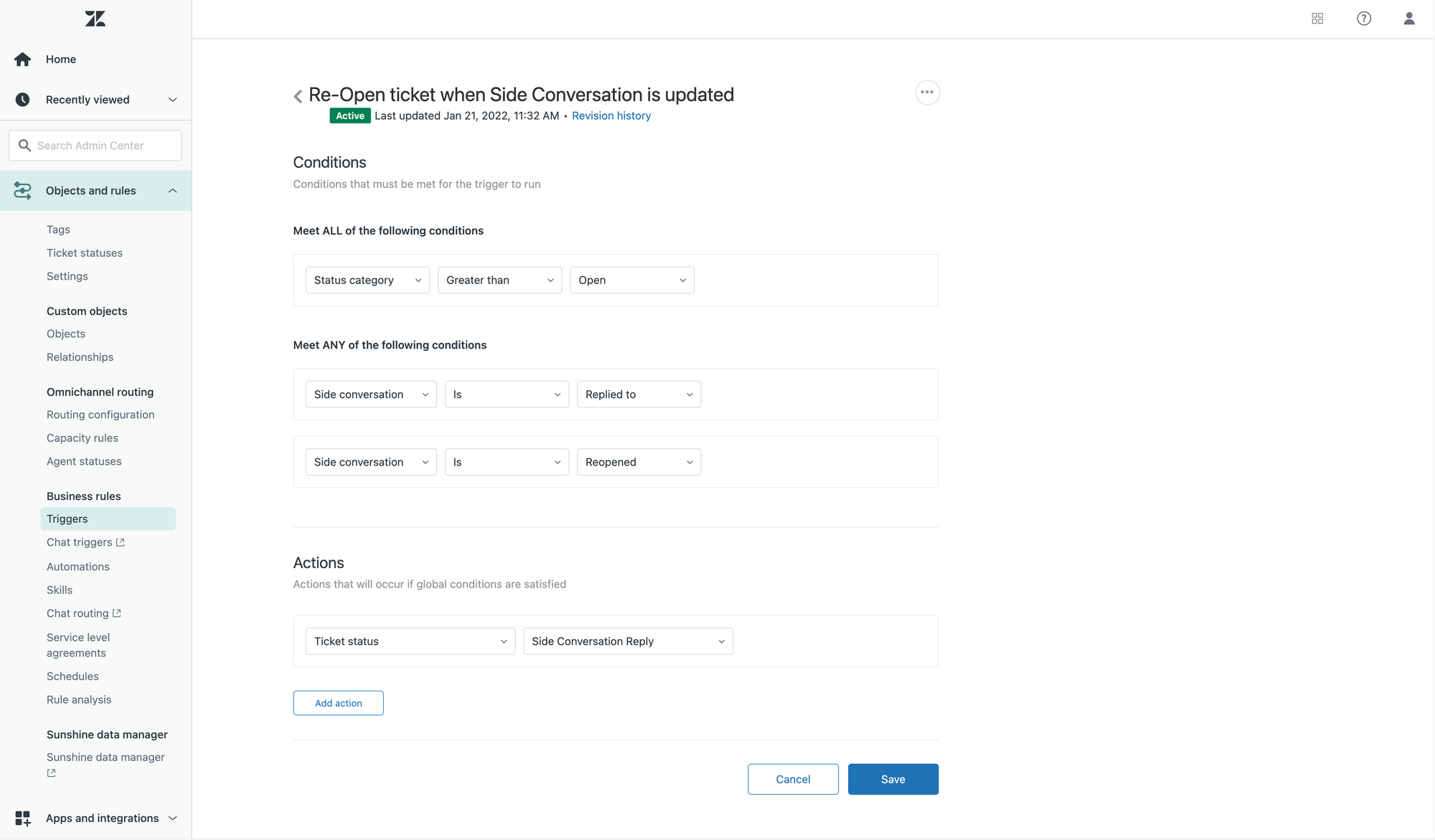Open the Side Conversation Reply action dropdown

[x=628, y=641]
